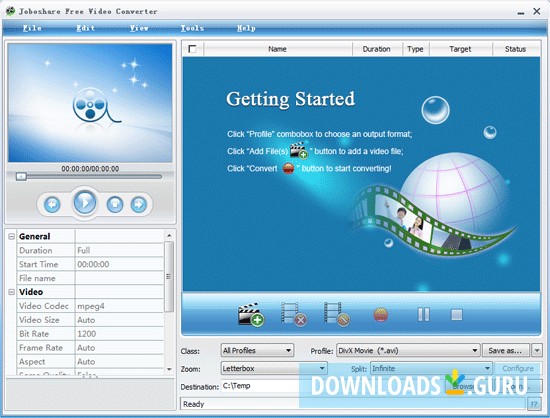Open the File menu
Image resolution: width=550 pixels, height=418 pixels.
pyautogui.click(x=32, y=28)
